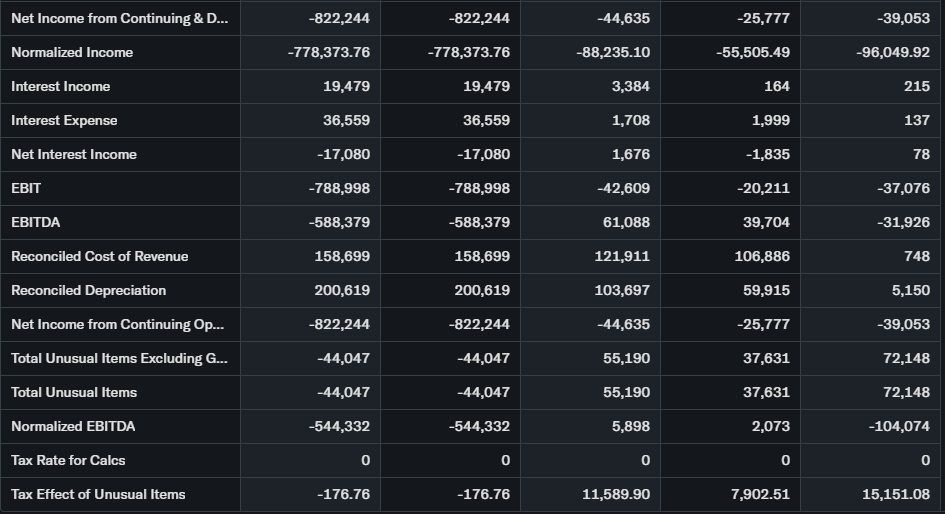Select the Normalized Income value -96,049.92
This screenshot has width=945, height=514.
893,52
